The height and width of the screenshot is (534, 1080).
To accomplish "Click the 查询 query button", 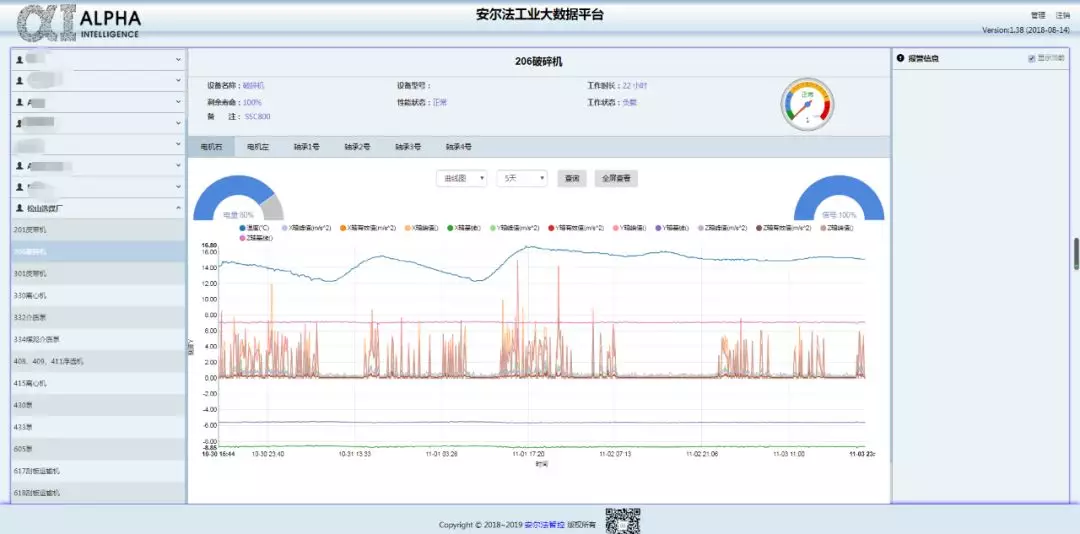I will tap(571, 178).
